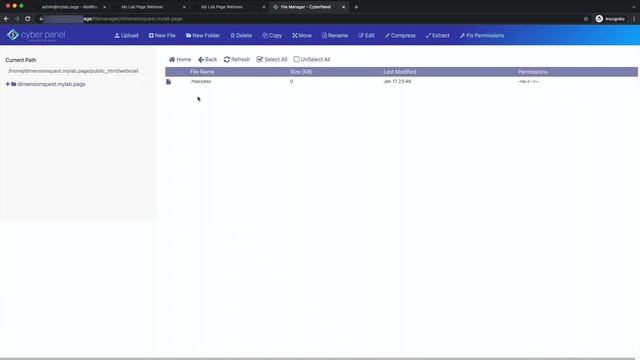Bookmark this page with the star icon

tap(586, 19)
